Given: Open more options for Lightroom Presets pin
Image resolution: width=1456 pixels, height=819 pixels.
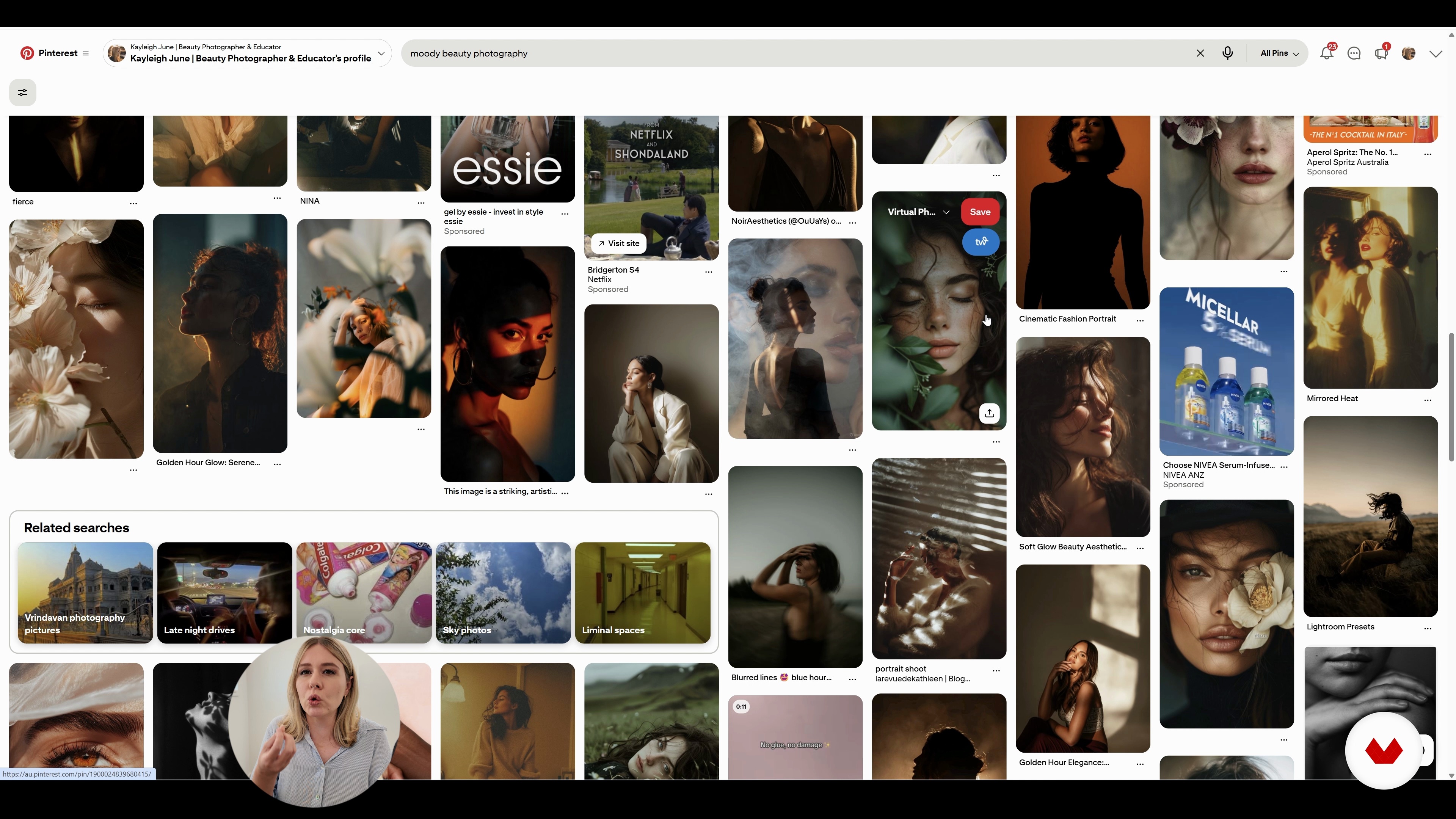Looking at the screenshot, I should tap(1428, 629).
